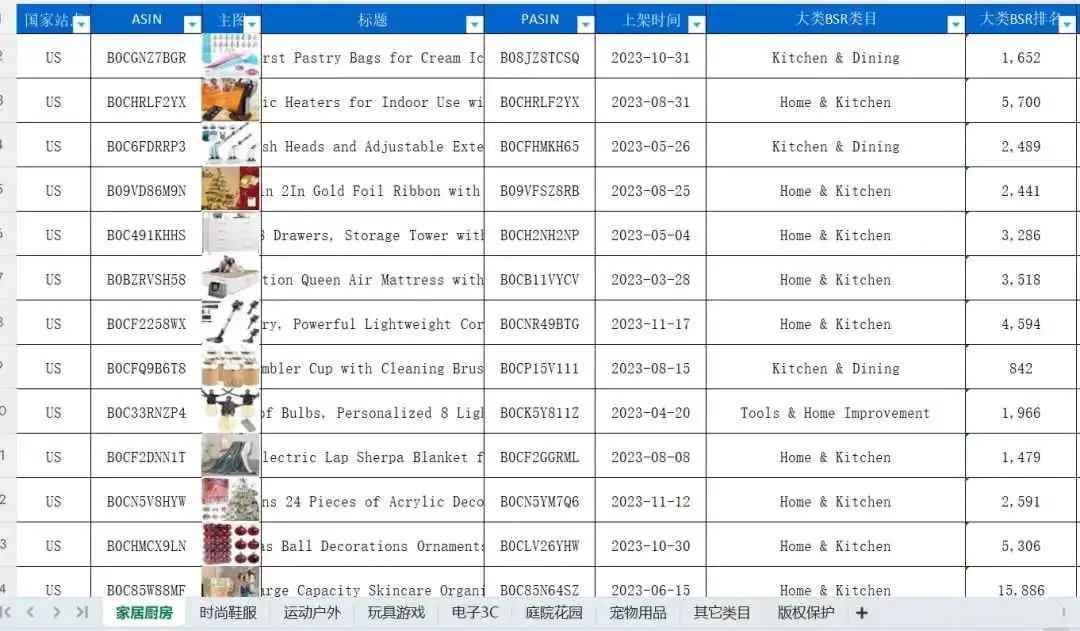Select Tools & Home Improvement category cell
This screenshot has width=1080, height=631.
click(x=835, y=413)
